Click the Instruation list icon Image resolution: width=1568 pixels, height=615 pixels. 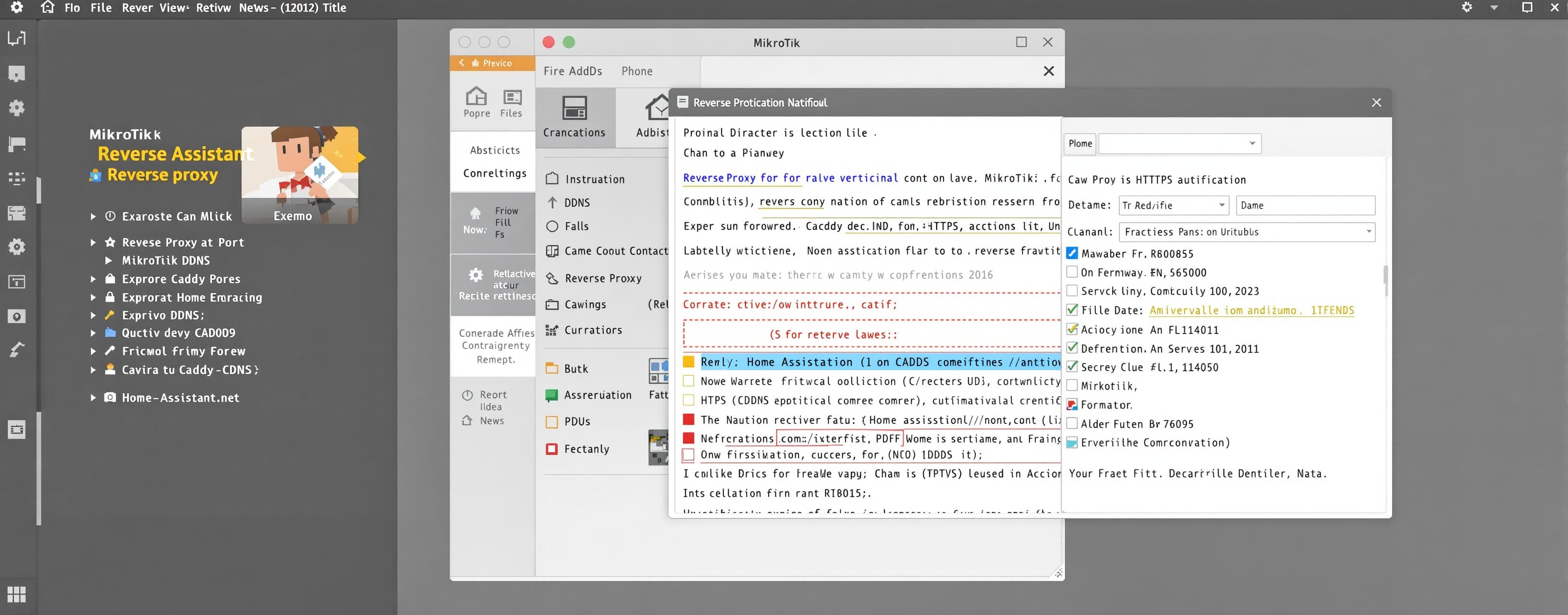[x=552, y=178]
